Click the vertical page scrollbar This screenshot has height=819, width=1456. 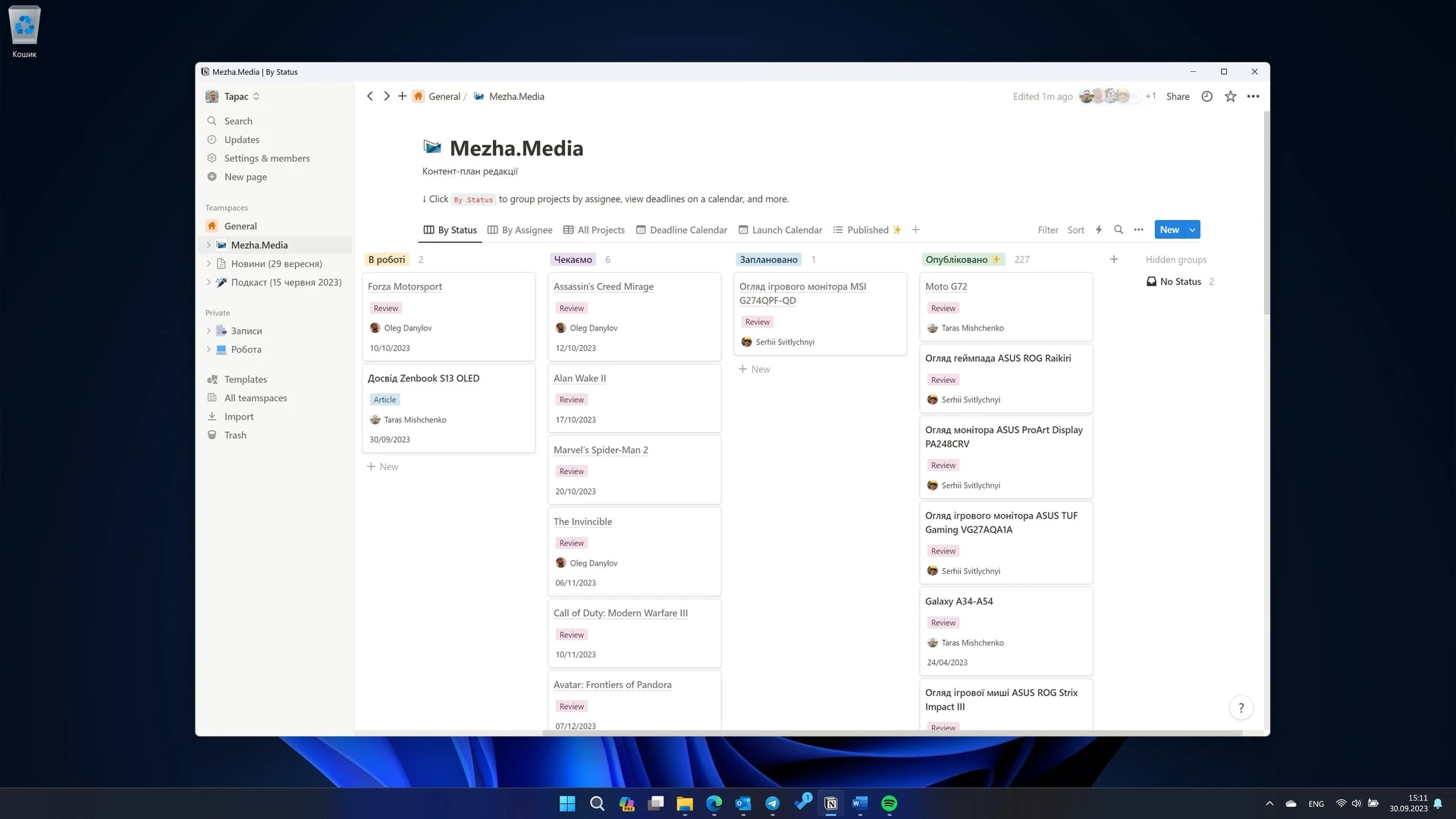1266,212
